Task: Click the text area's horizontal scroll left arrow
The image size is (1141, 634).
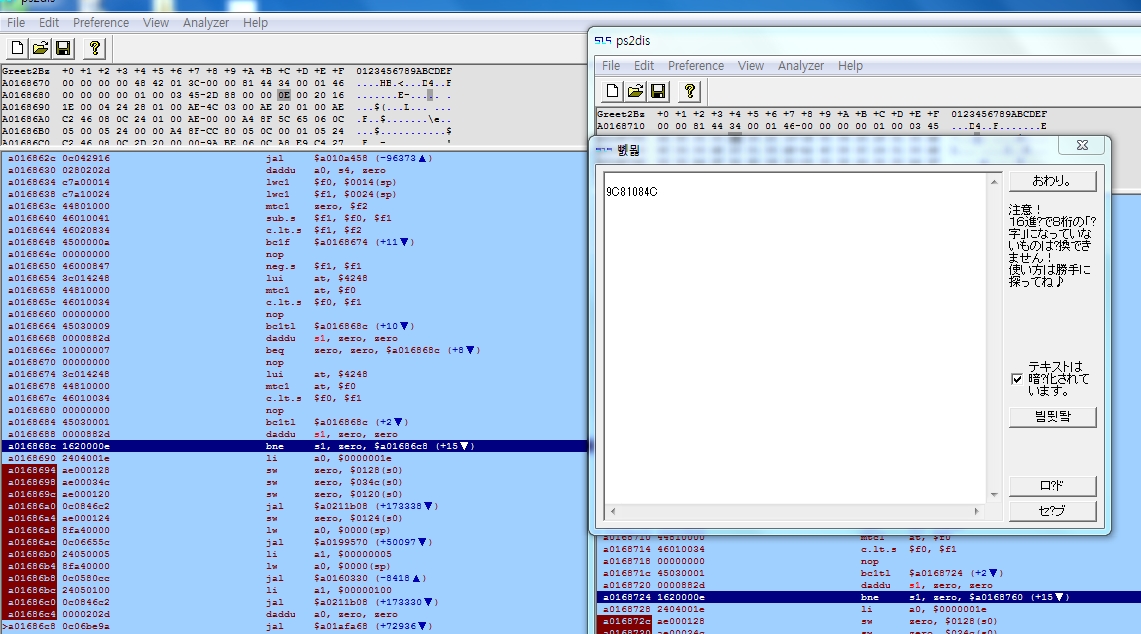Action: coord(613,511)
